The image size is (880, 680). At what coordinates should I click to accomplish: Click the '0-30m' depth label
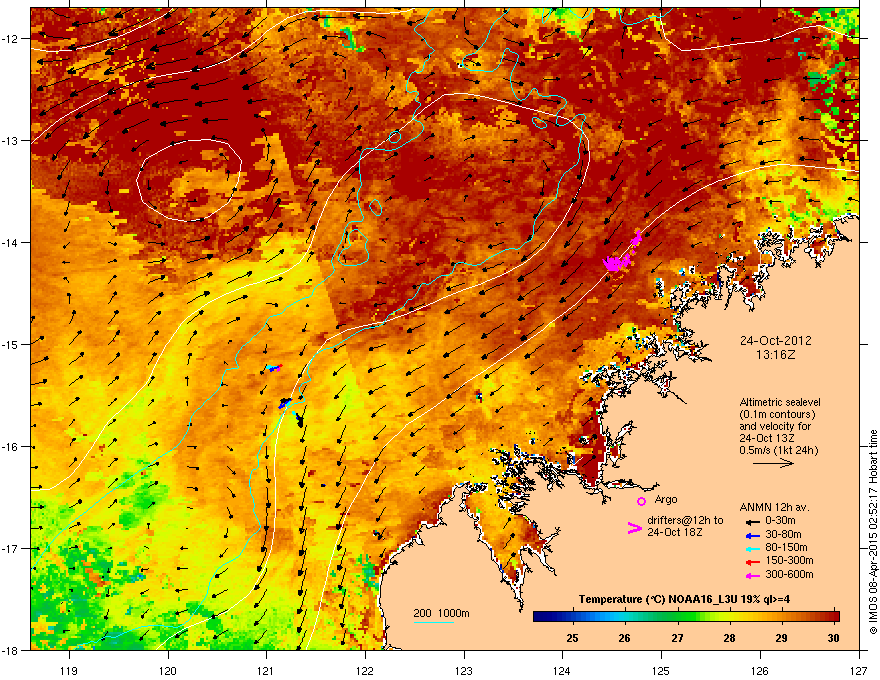point(781,521)
